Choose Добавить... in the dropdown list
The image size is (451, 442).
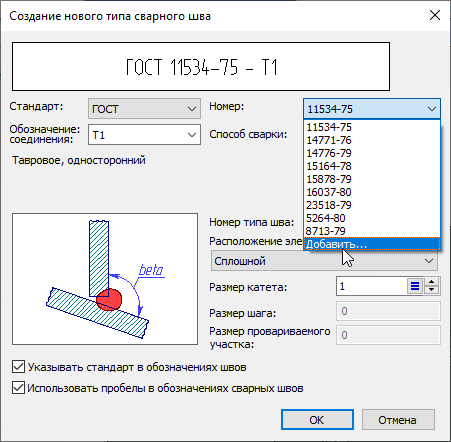coord(372,244)
